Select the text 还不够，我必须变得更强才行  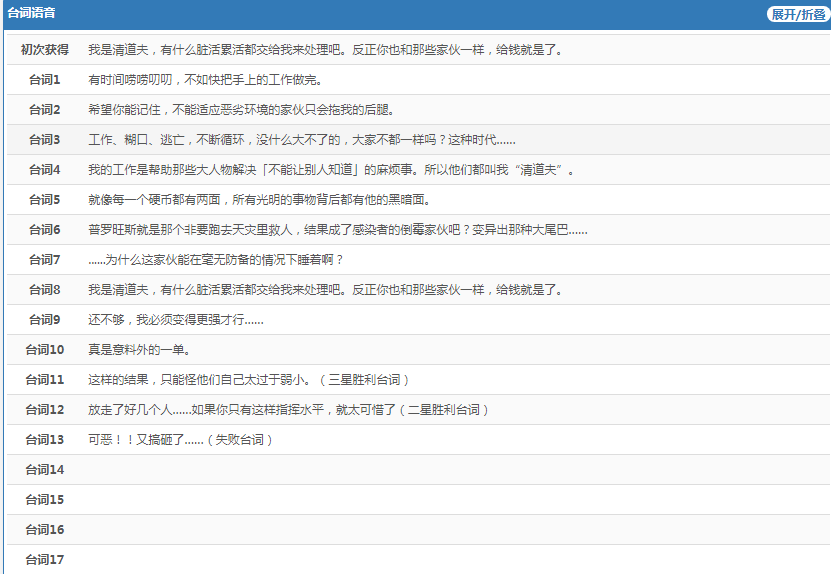(x=176, y=320)
